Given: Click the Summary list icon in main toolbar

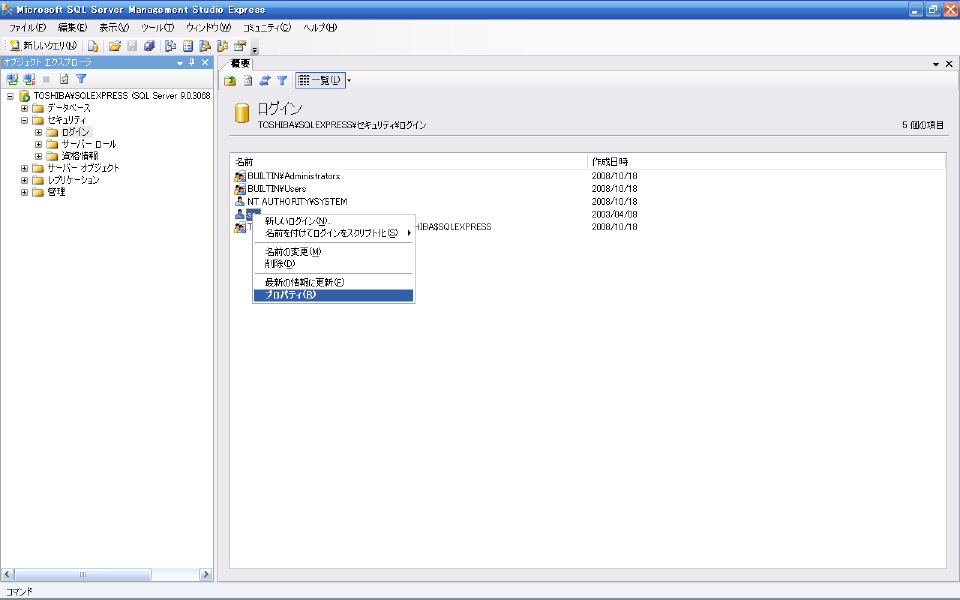Looking at the screenshot, I should coord(188,46).
